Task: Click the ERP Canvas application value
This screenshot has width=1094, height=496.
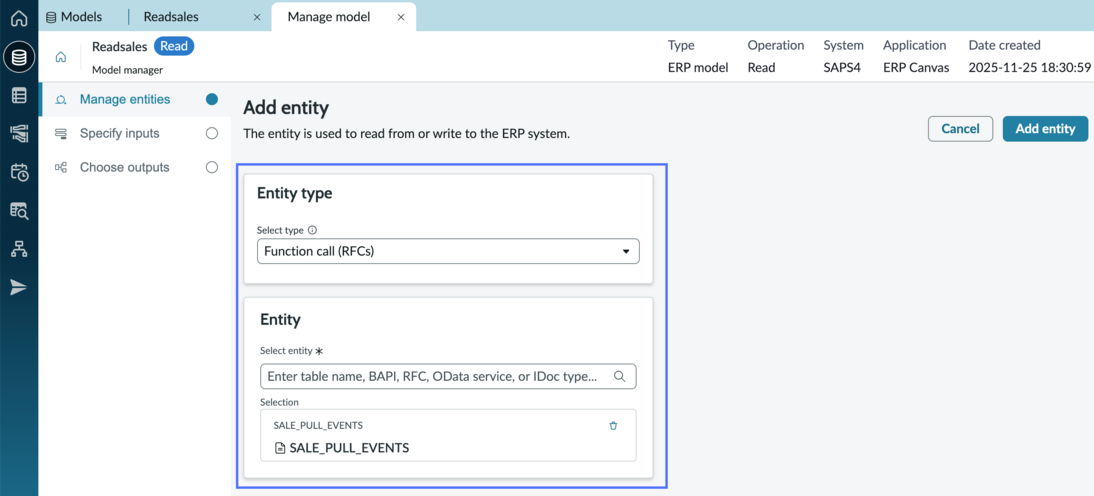Action: point(915,68)
